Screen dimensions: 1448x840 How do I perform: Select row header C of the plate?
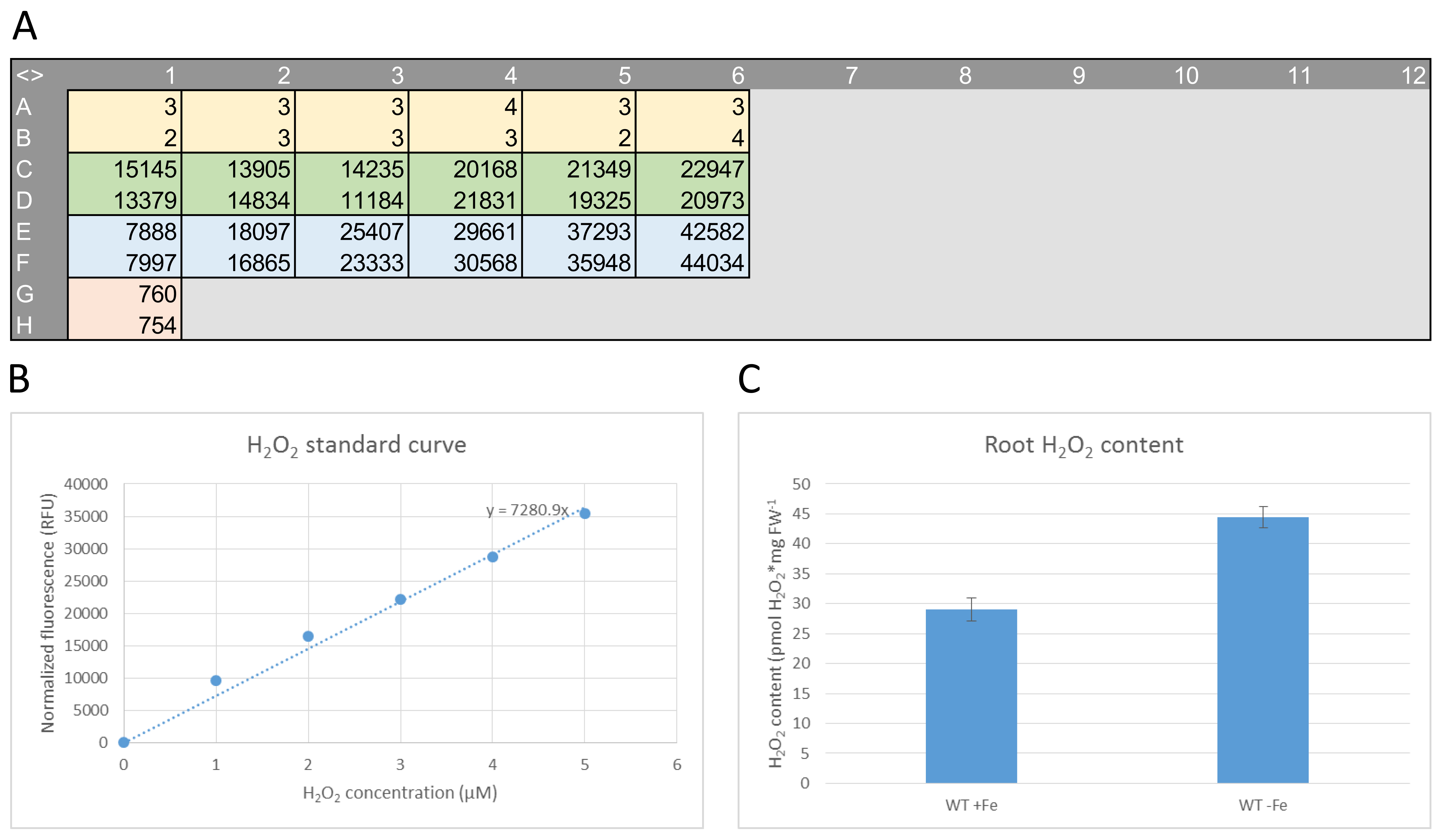pyautogui.click(x=24, y=169)
